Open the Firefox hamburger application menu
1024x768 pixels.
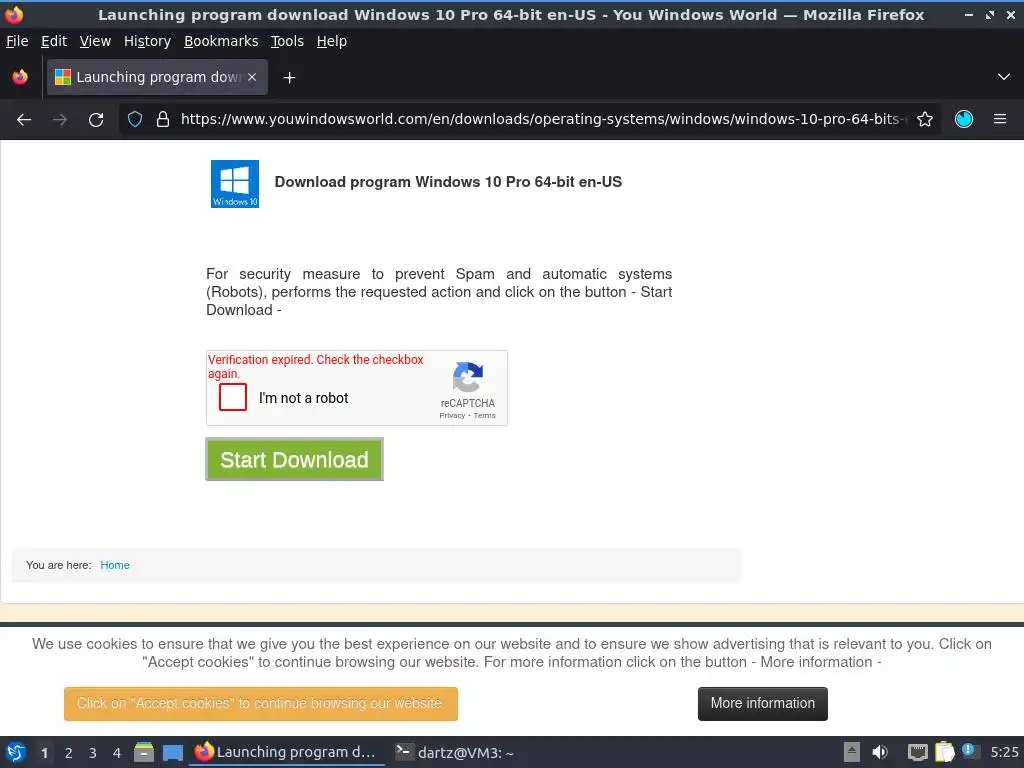1000,120
